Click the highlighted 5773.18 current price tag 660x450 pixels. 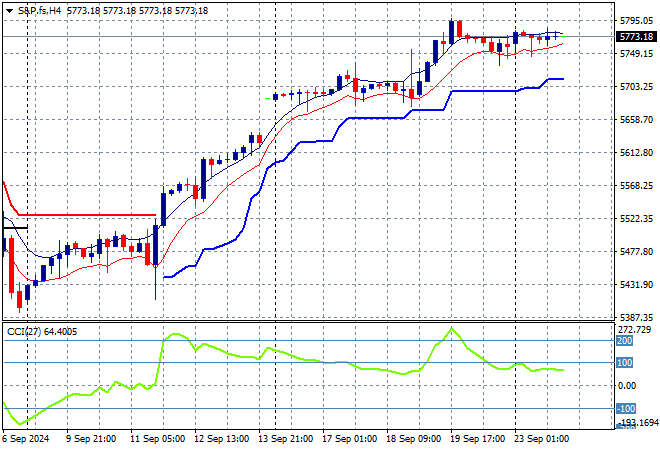635,37
